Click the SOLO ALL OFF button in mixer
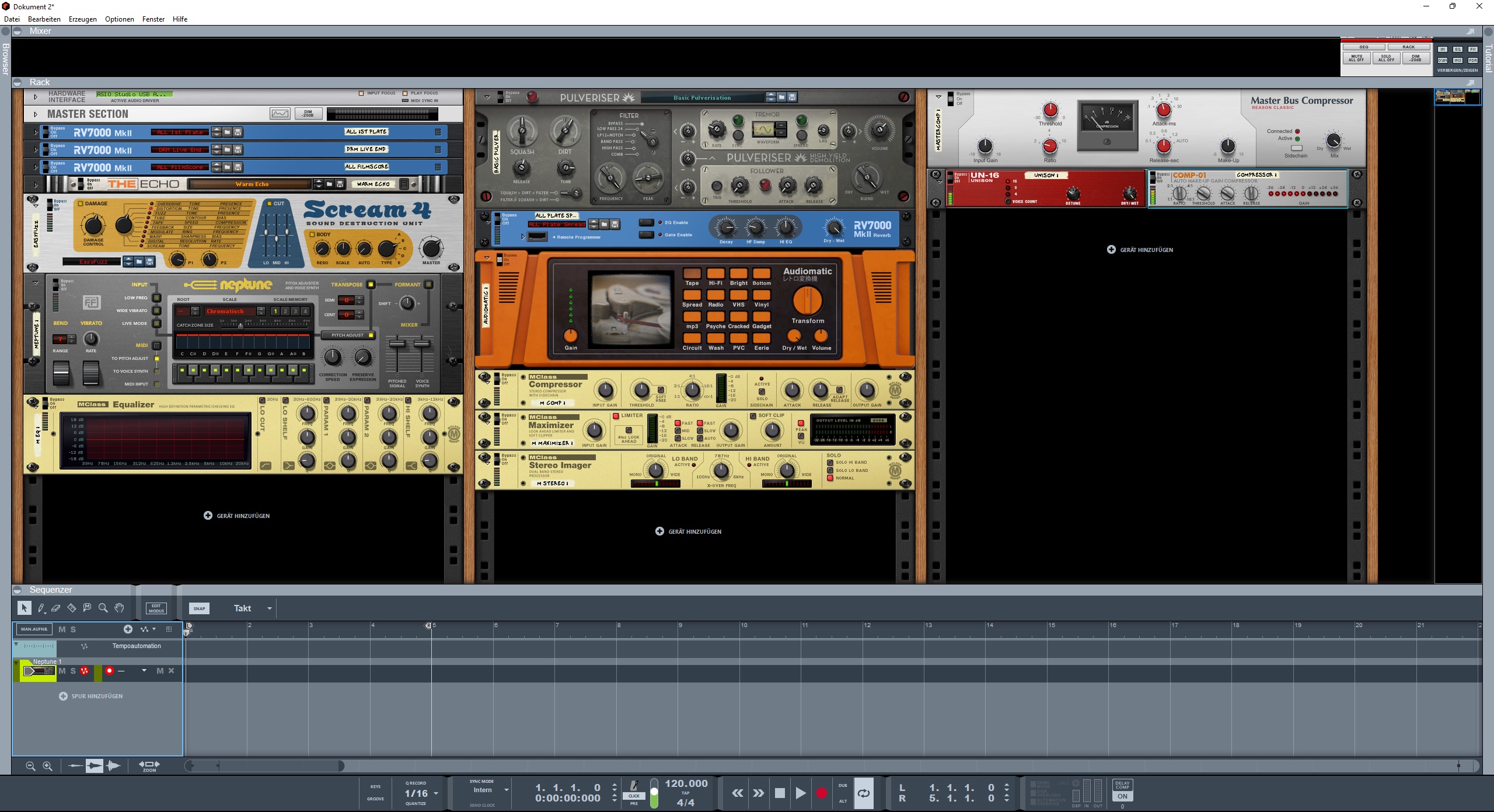Viewport: 1494px width, 812px height. click(1386, 58)
